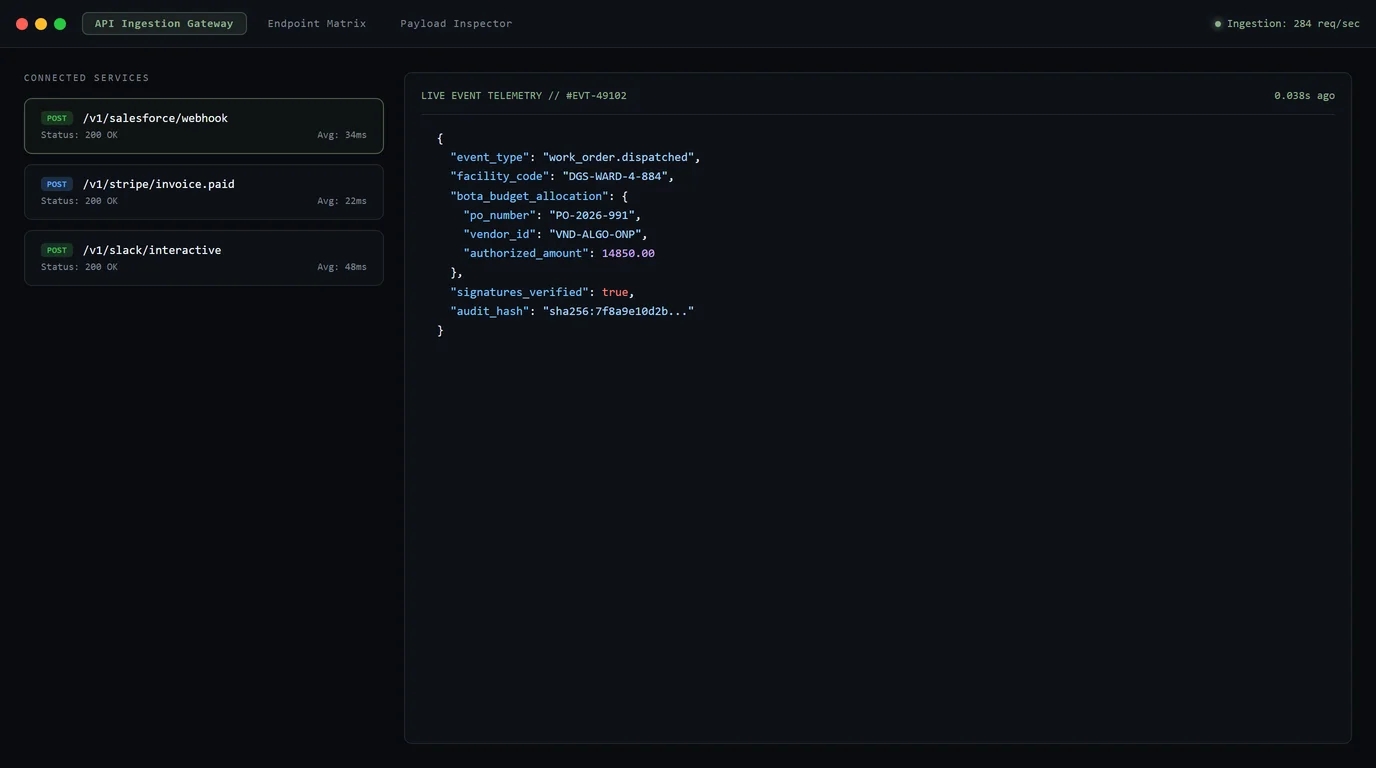Select the /v1/stripe/invoice.paid service card
This screenshot has height=768, width=1376.
click(x=204, y=192)
